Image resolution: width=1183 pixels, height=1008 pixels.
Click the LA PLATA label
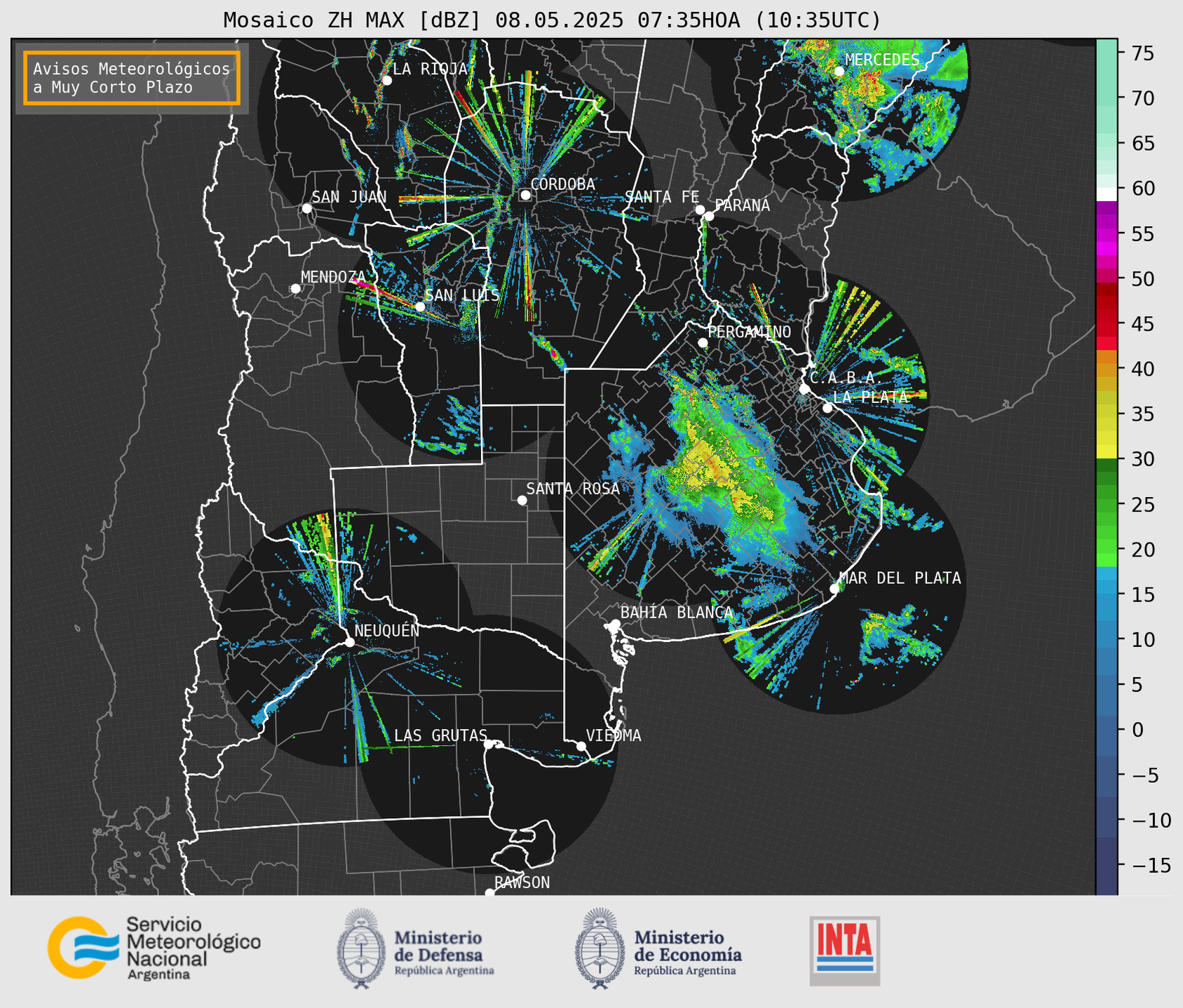(x=870, y=397)
